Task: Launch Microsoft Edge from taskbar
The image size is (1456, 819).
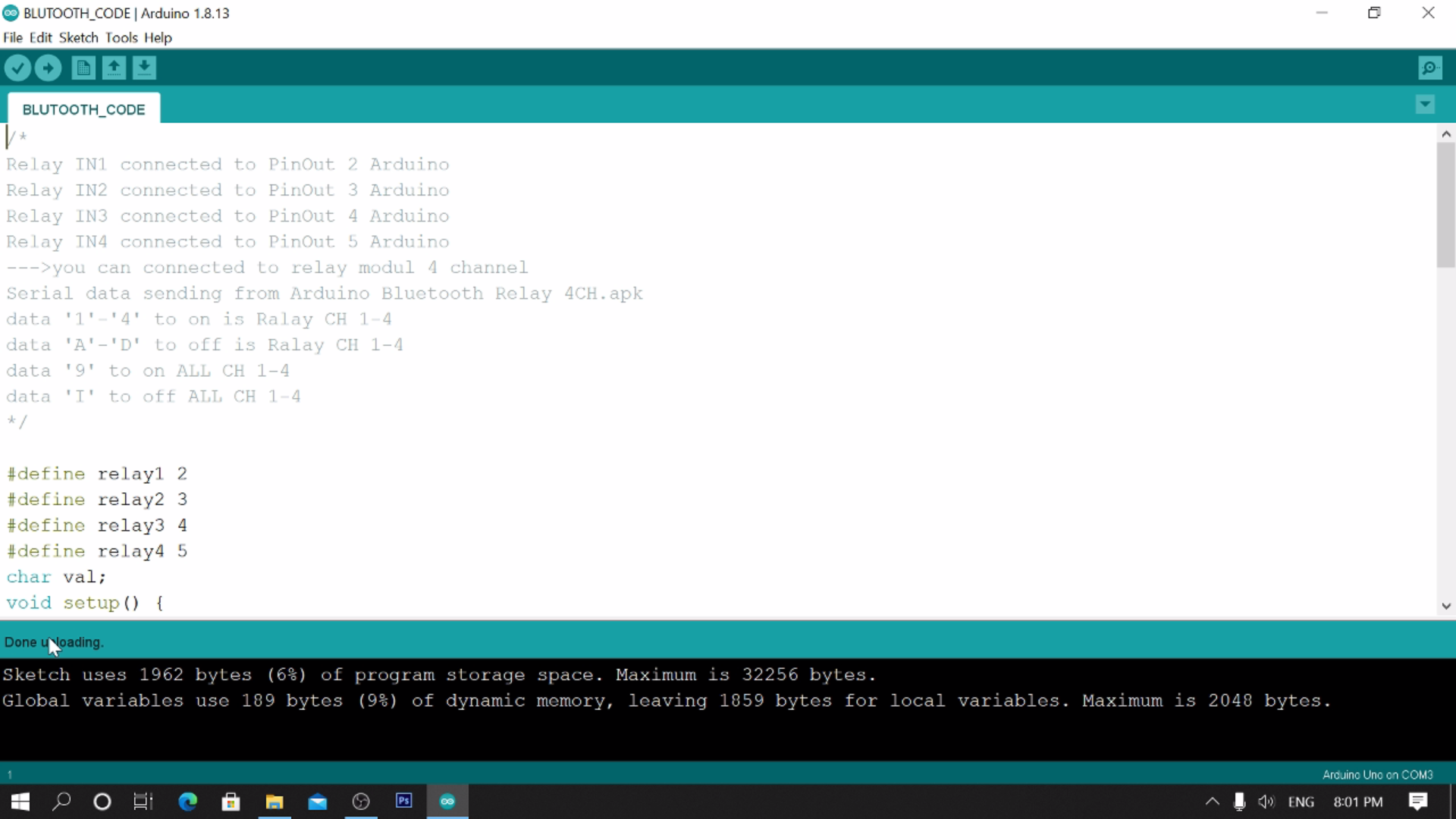Action: [x=187, y=802]
